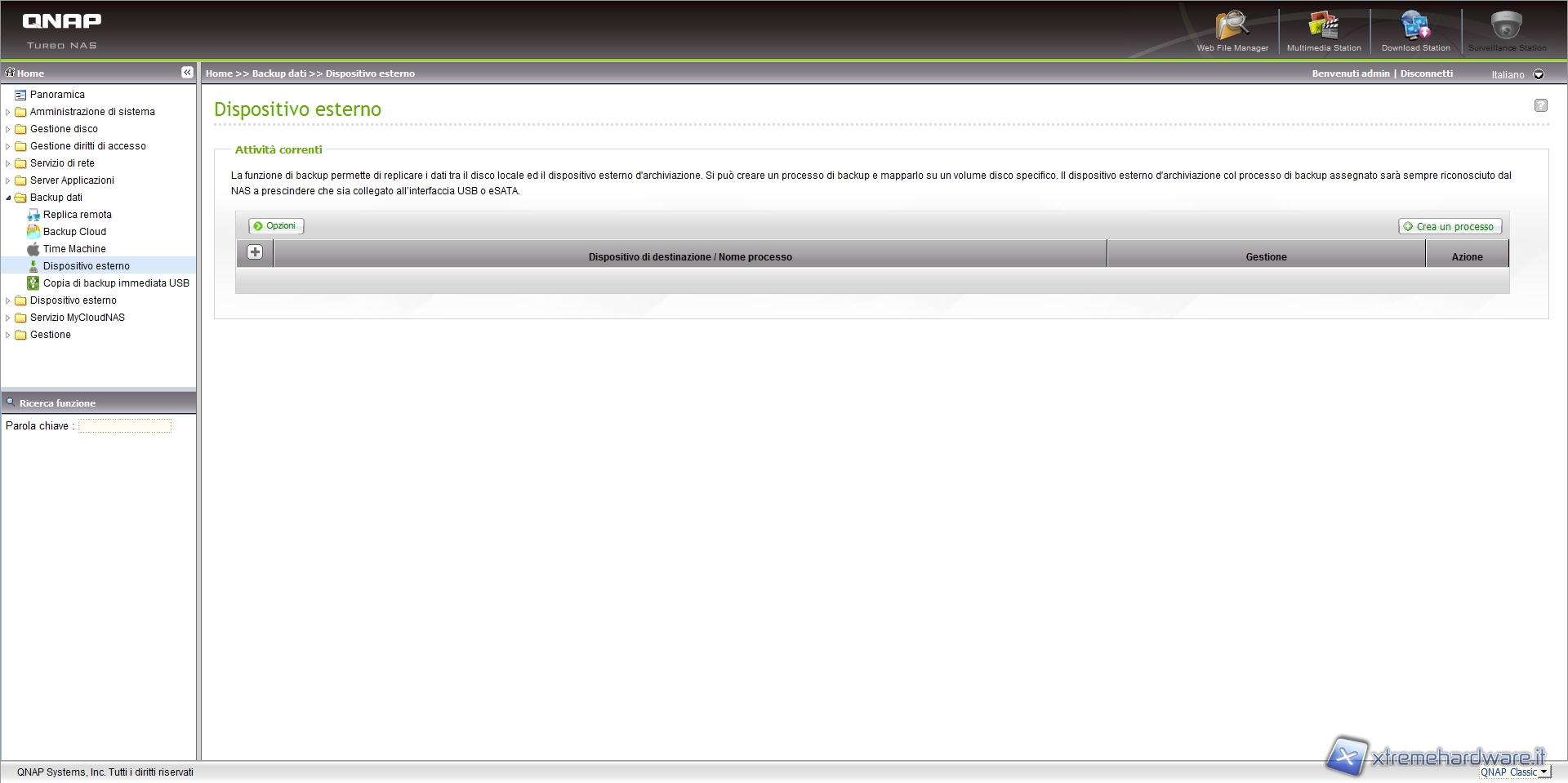Viewport: 1568px width, 783px height.
Task: Select Copia di backup immediata USB
Action: click(x=116, y=283)
